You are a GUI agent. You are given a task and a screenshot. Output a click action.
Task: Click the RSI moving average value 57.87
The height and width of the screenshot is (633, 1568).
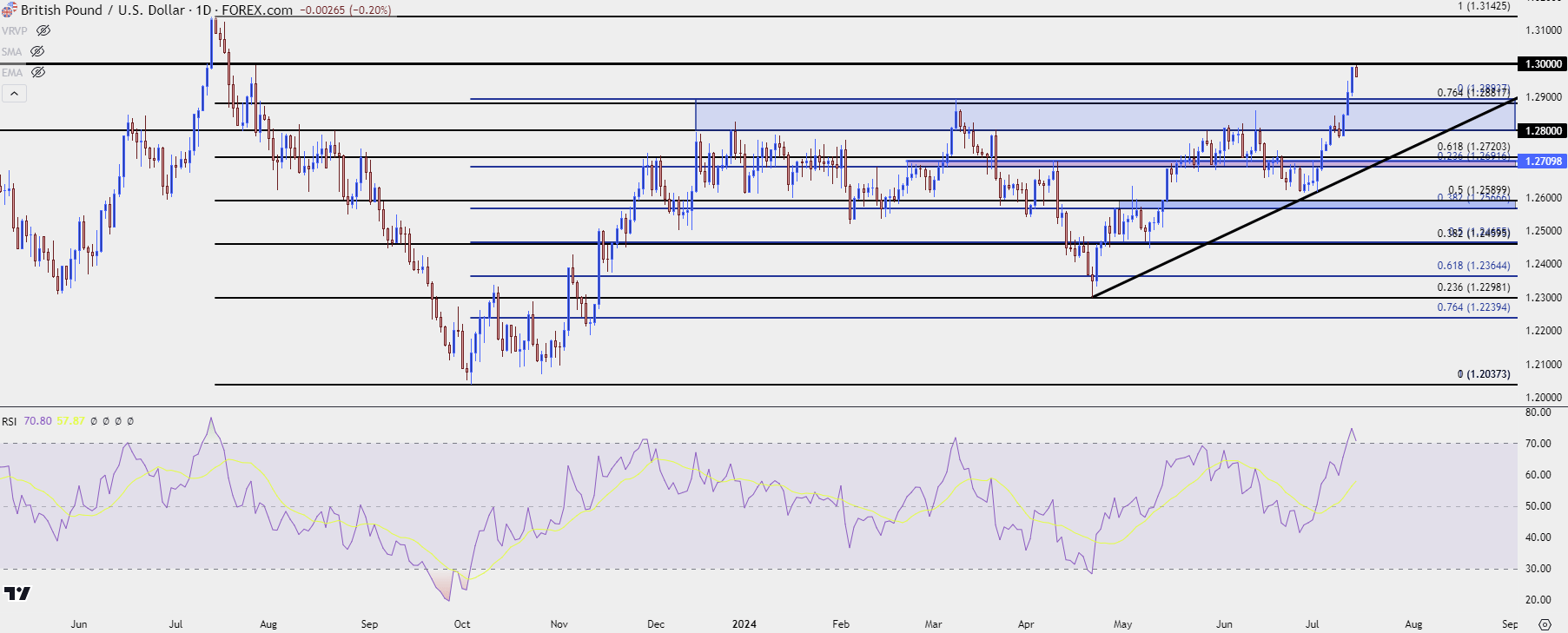71,421
